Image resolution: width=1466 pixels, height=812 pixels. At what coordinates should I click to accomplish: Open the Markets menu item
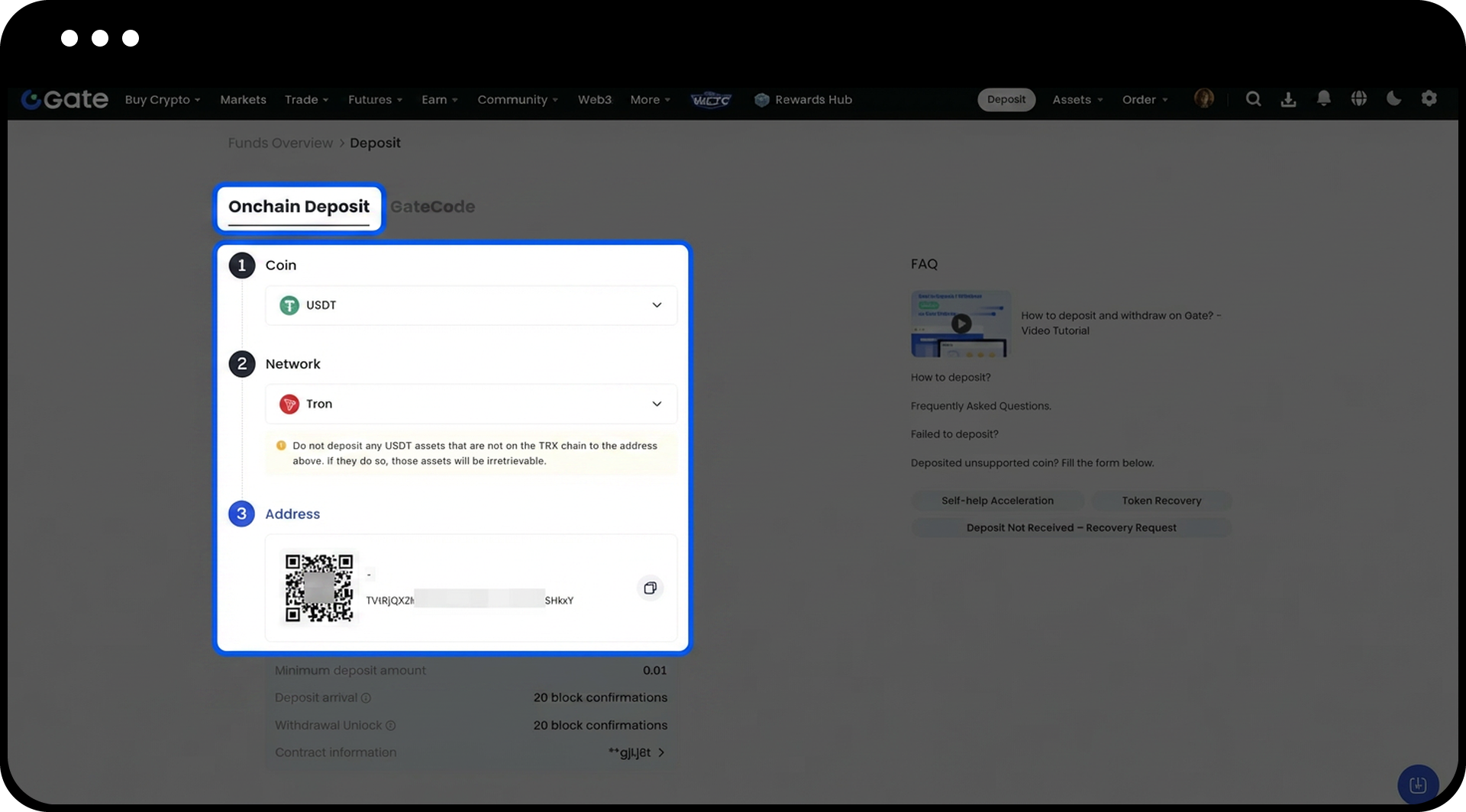(x=243, y=100)
